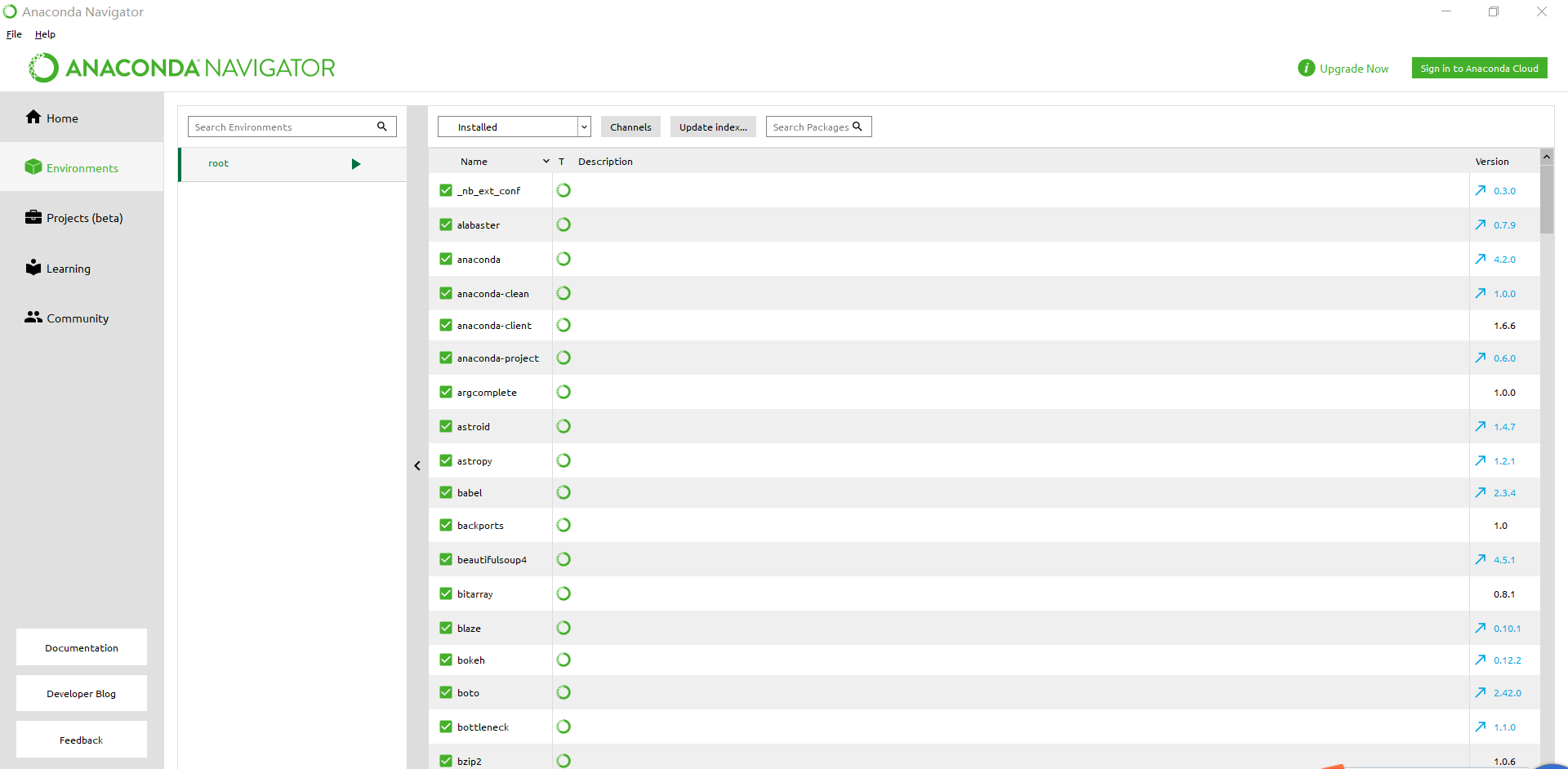Click the Upgrade Now link

(x=1354, y=69)
